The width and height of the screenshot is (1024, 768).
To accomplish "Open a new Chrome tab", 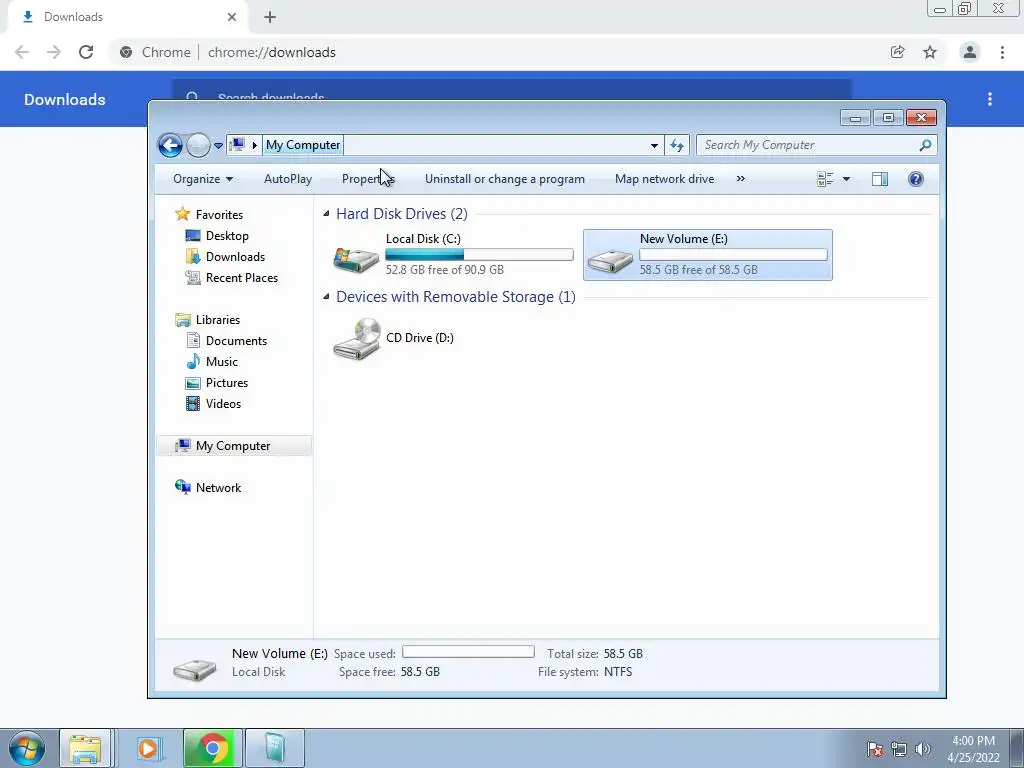I will click(x=270, y=17).
